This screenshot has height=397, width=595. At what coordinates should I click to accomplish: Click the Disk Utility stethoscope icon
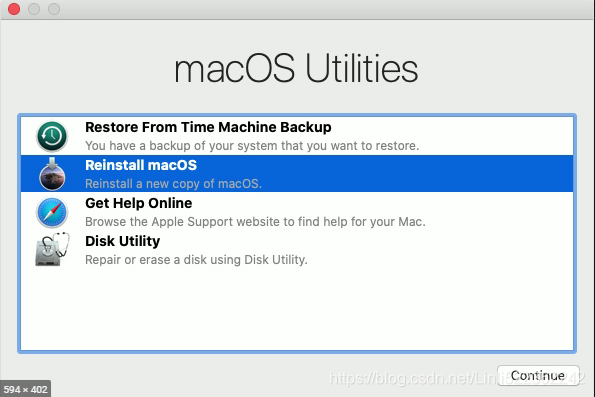(52, 249)
